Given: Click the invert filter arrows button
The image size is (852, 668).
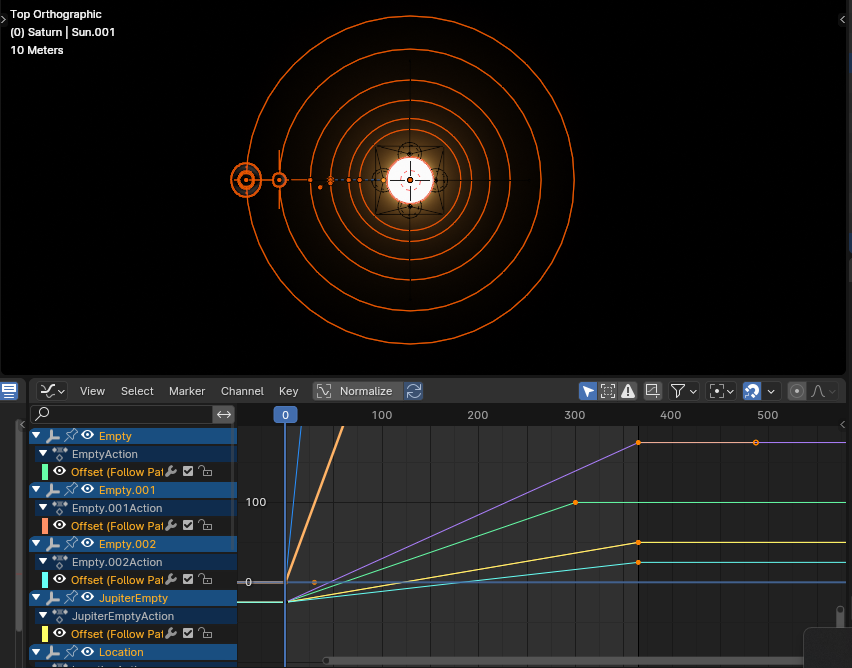Looking at the screenshot, I should click(x=224, y=414).
